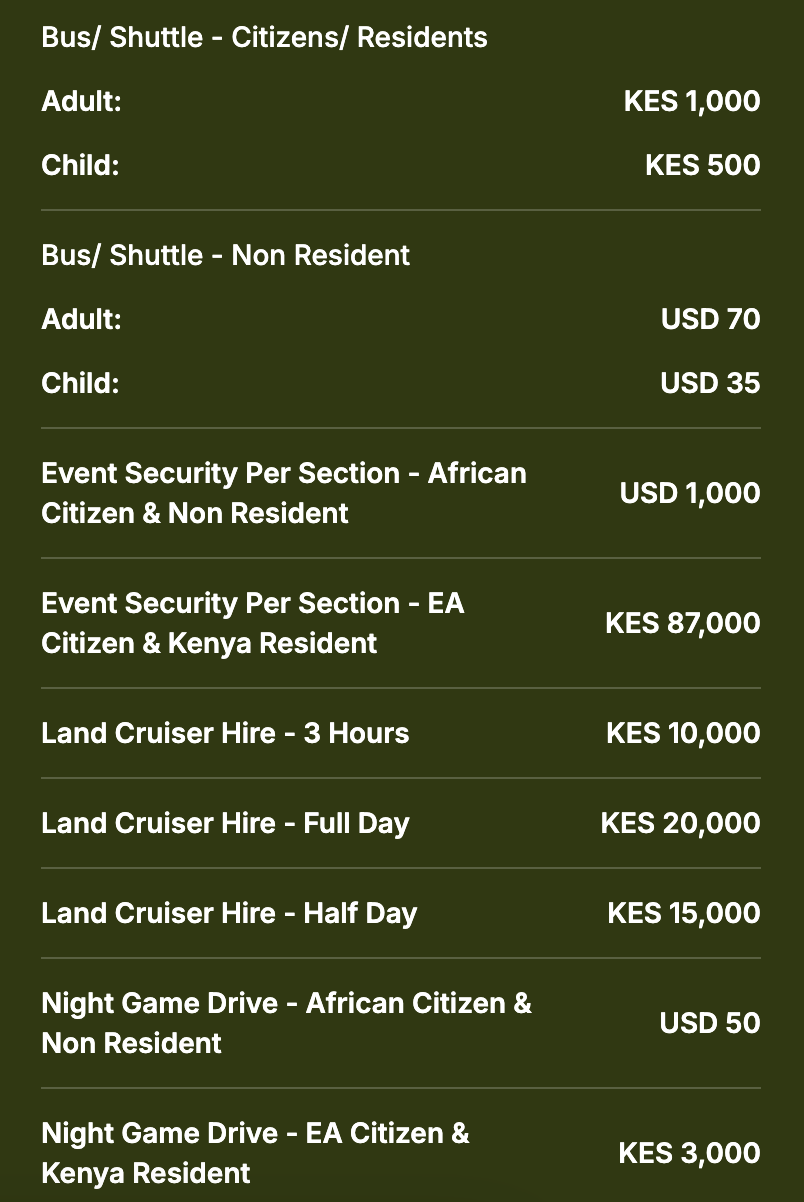This screenshot has height=1202, width=804.
Task: Select the USD 50 night drive price
Action: pyautogui.click(x=709, y=1024)
